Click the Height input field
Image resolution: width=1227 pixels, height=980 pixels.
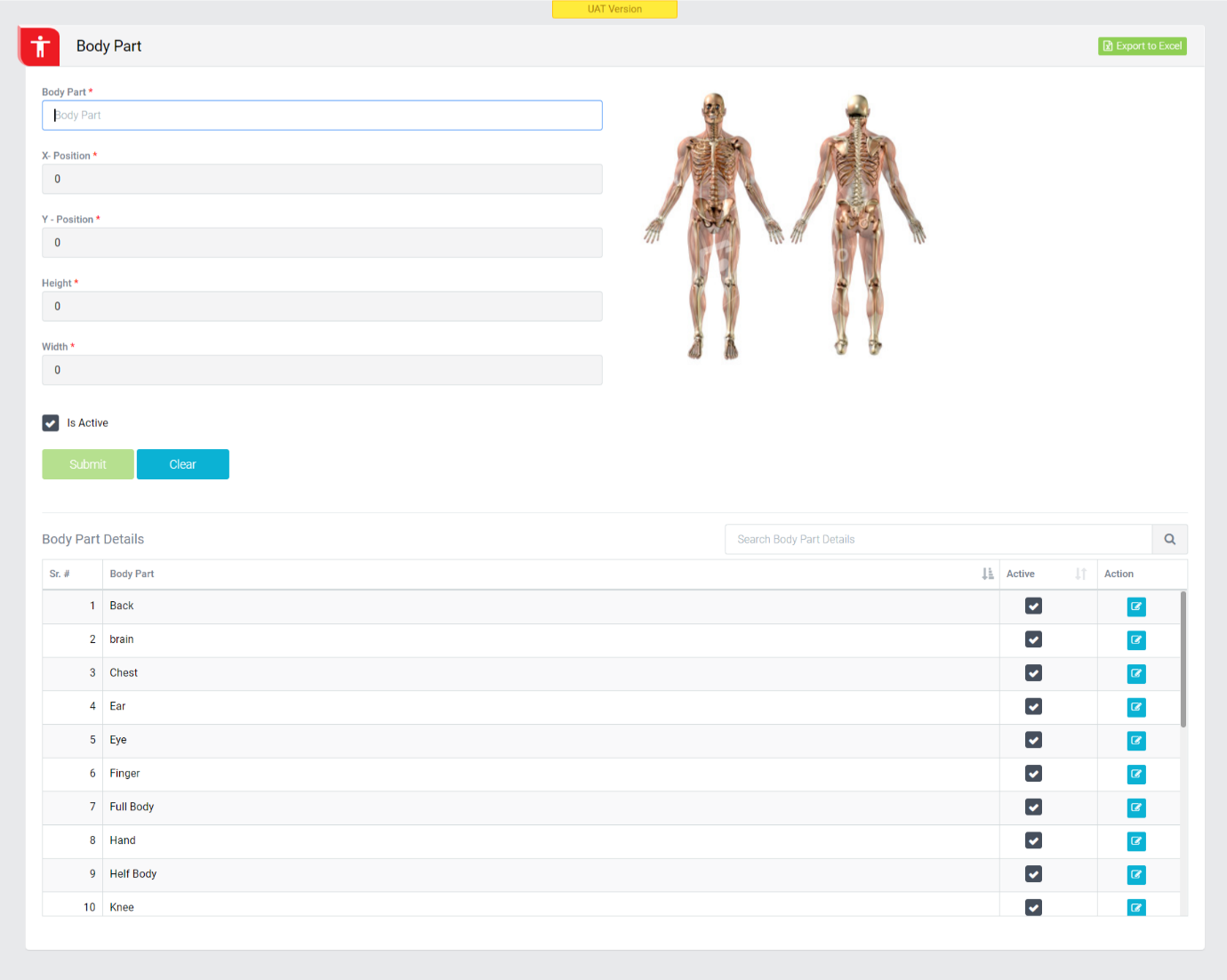[x=322, y=307]
